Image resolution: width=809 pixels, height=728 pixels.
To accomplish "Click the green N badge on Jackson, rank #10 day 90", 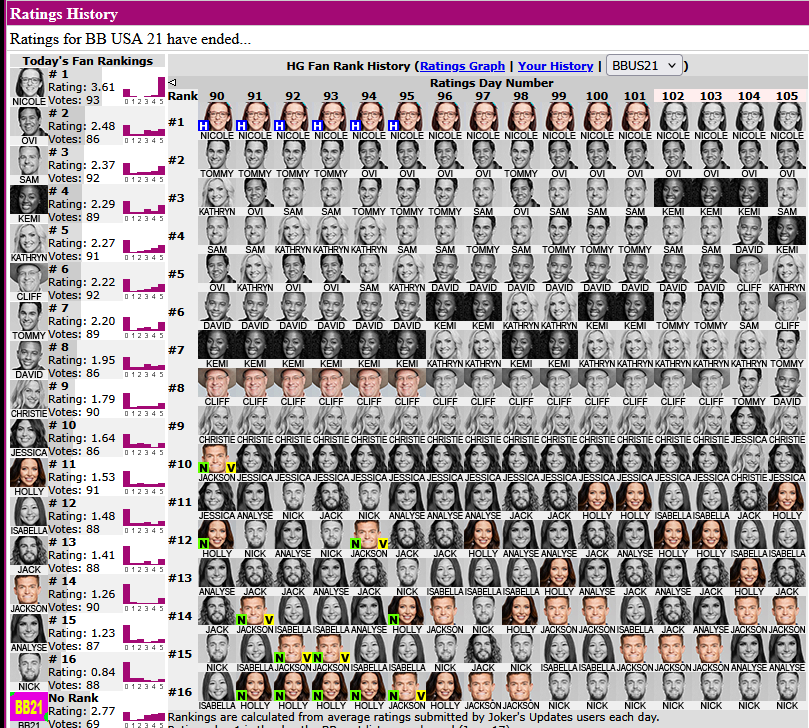I will tap(203, 467).
